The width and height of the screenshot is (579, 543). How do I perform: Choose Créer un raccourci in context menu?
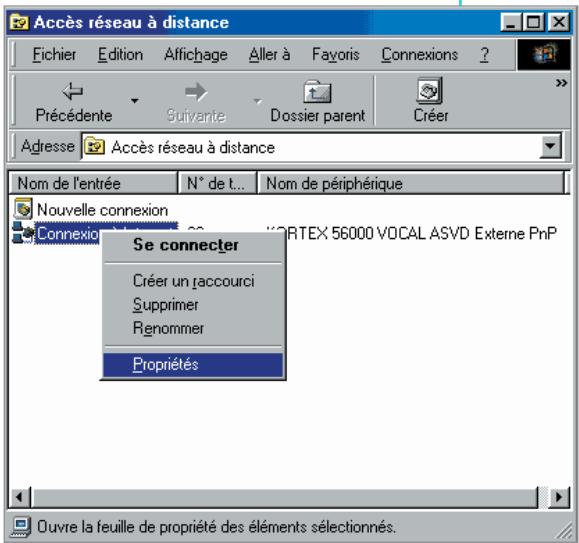[x=193, y=281]
